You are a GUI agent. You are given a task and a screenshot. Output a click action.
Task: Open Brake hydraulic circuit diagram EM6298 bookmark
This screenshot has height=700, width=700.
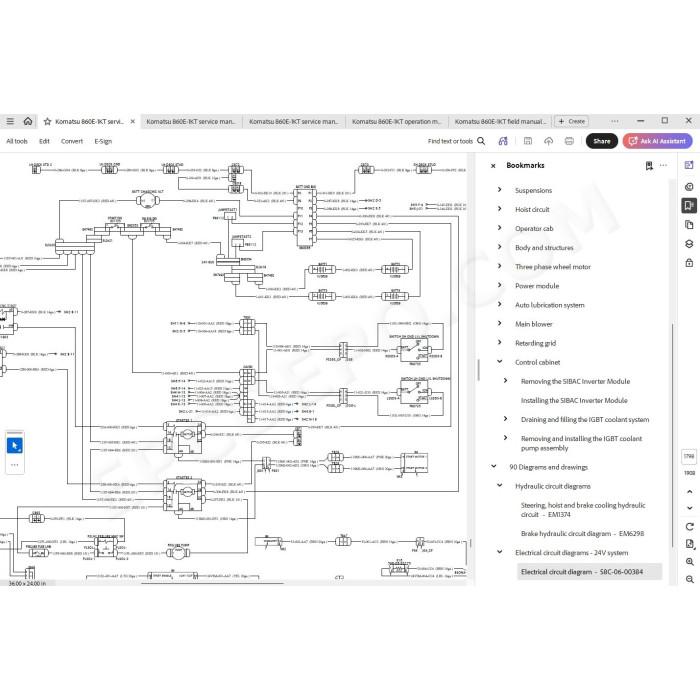[582, 533]
